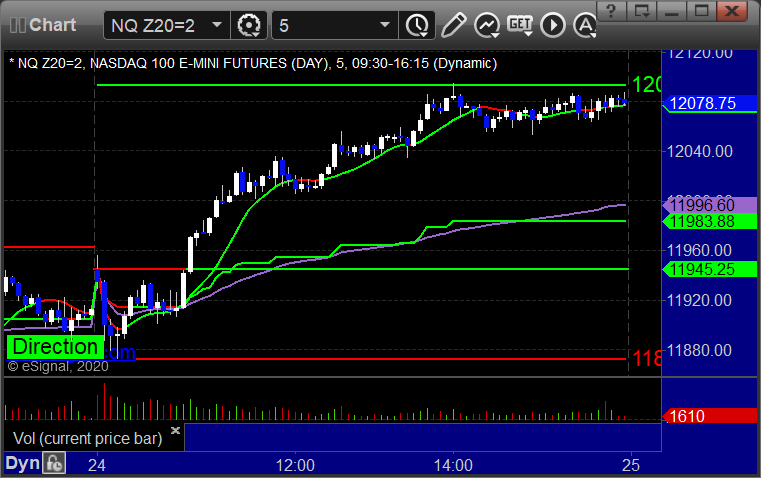Viewport: 761px width, 478px height.
Task: Click the interval field showing 5
Action: [x=334, y=25]
